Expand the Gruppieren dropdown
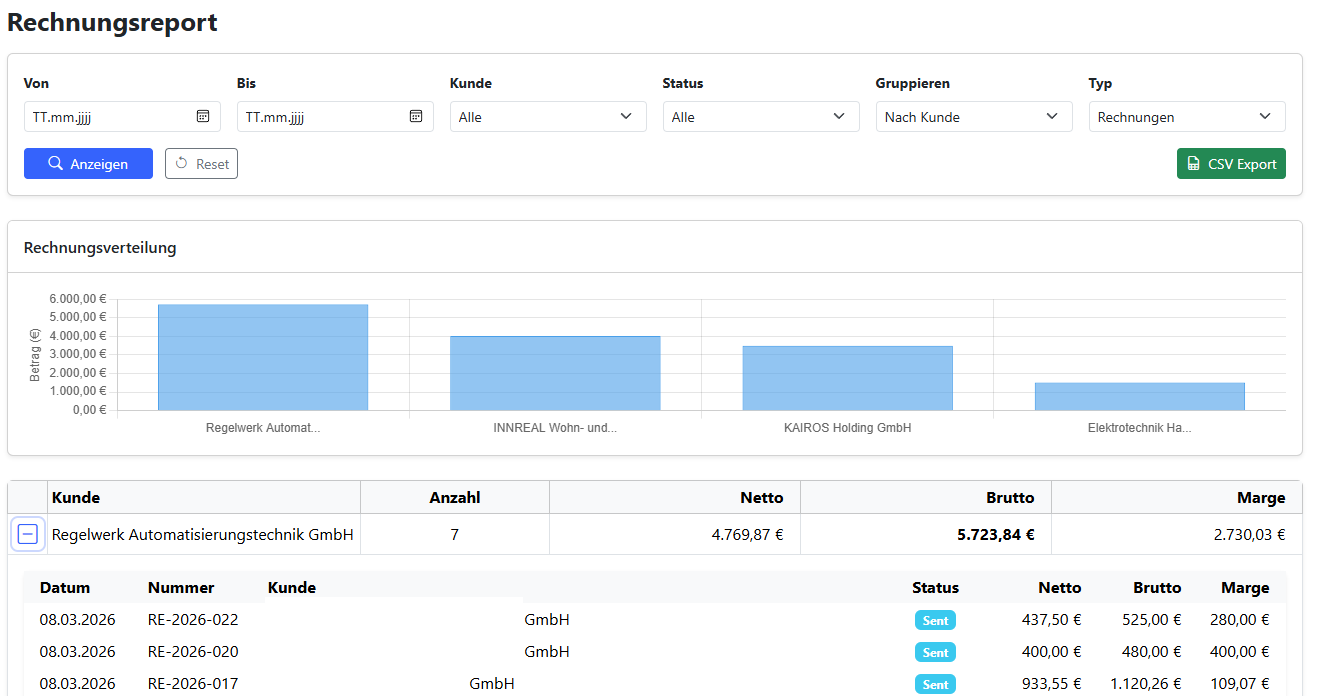The image size is (1334, 696). pyautogui.click(x=973, y=117)
